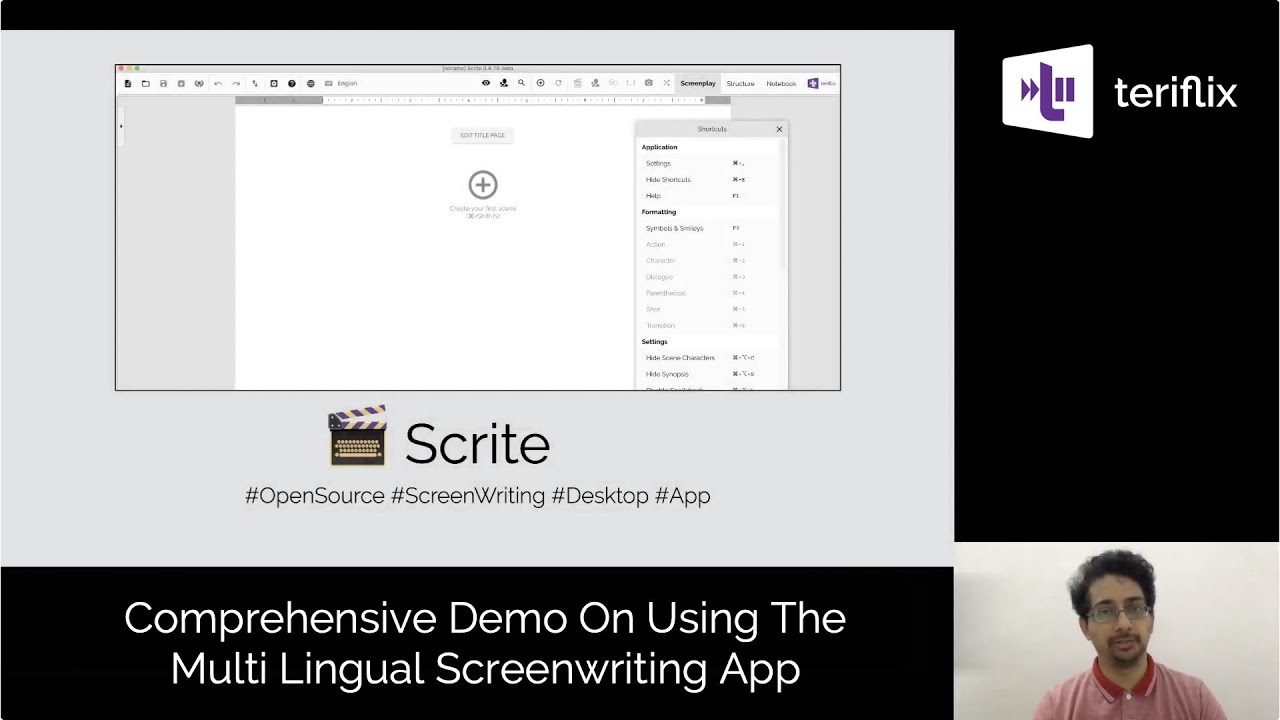Image resolution: width=1280 pixels, height=720 pixels.
Task: Click the brackets icon in toolbar
Action: (x=631, y=83)
